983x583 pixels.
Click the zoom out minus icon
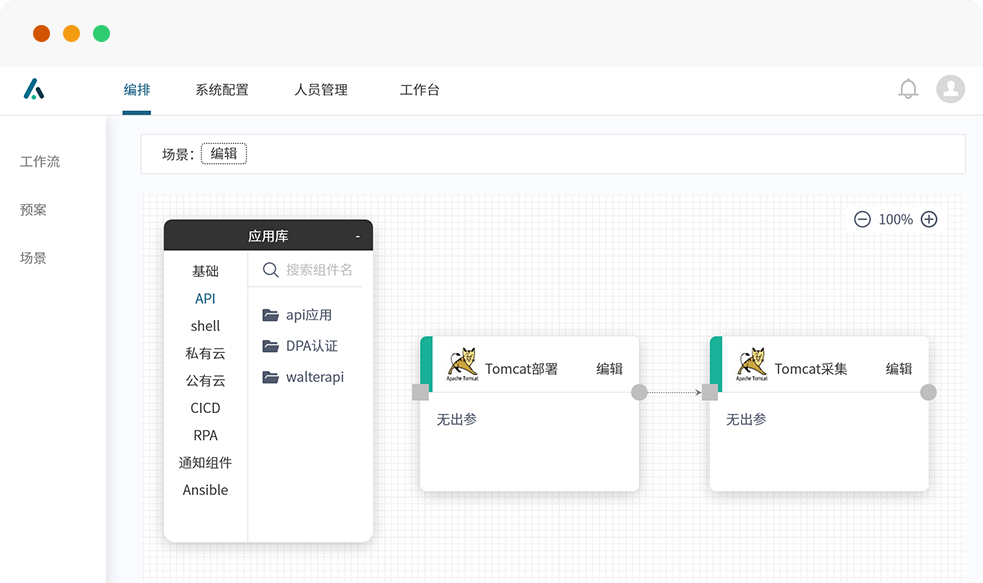pyautogui.click(x=862, y=219)
